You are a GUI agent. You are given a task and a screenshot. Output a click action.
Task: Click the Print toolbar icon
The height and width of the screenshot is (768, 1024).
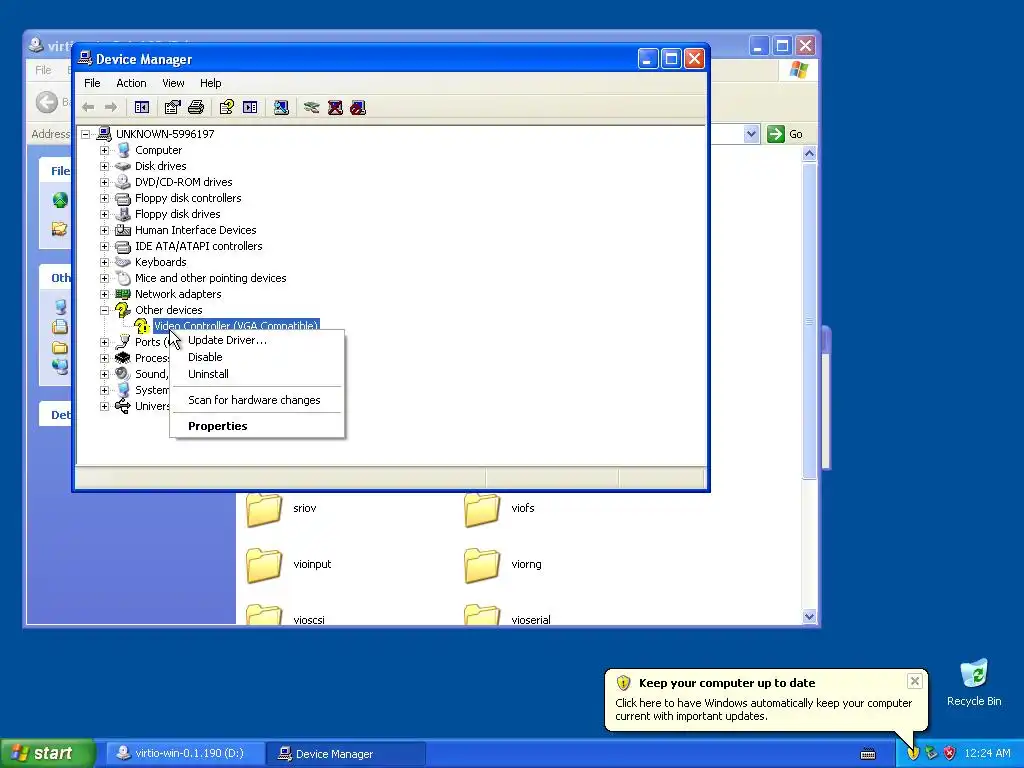196,107
